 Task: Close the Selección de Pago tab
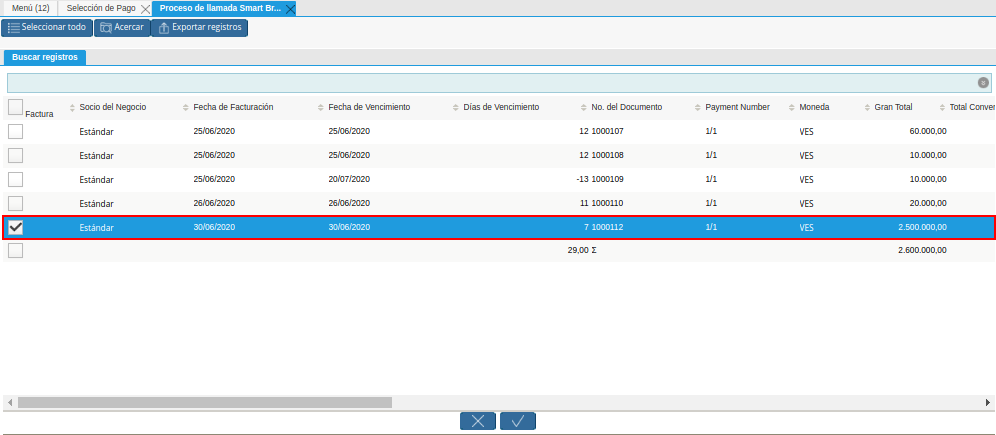coord(145,9)
